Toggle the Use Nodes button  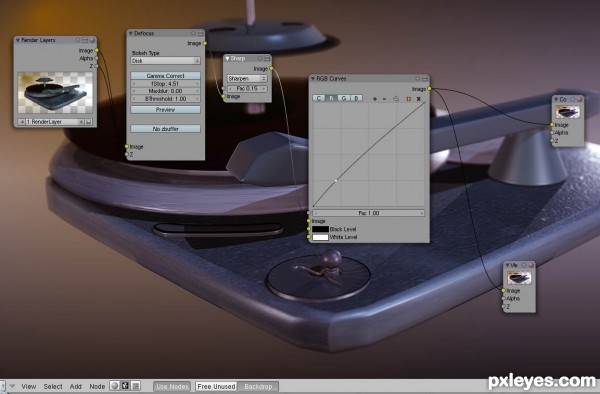point(172,386)
